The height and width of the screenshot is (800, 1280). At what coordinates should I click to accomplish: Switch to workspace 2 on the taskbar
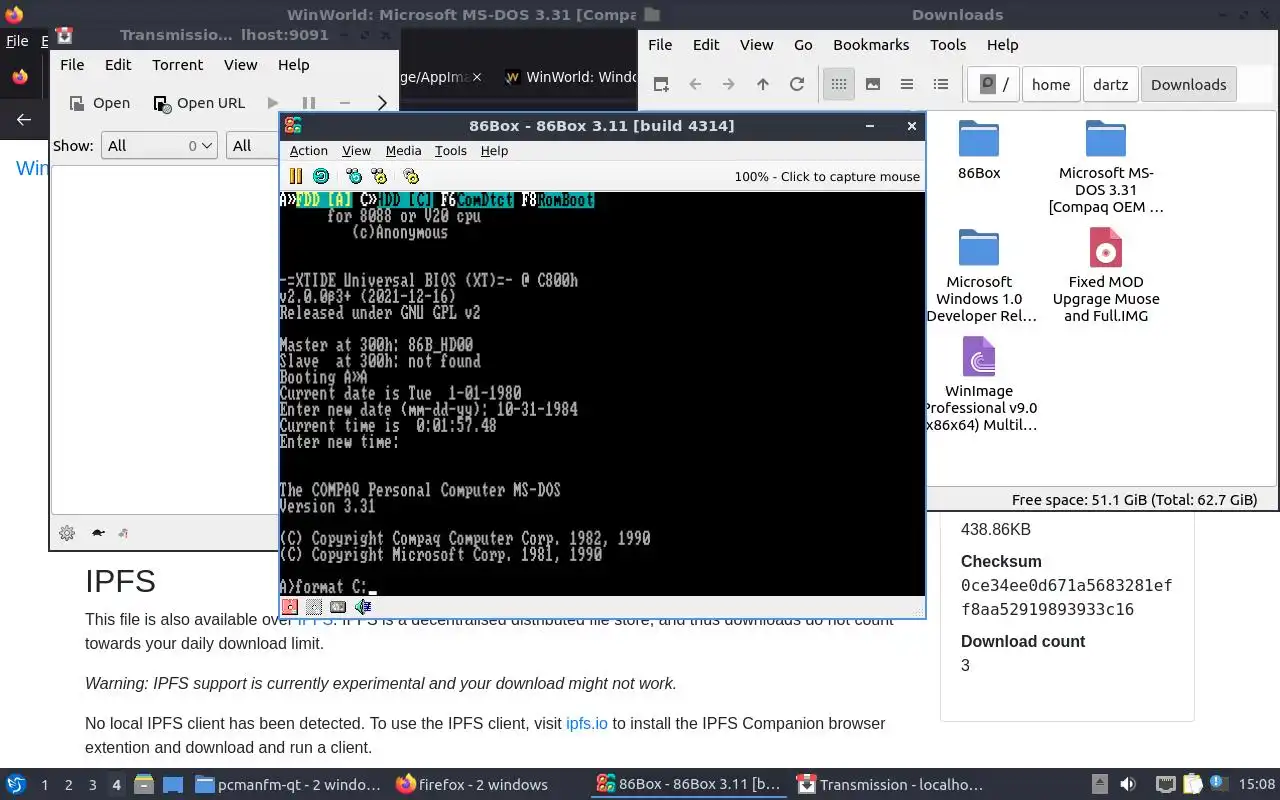click(69, 785)
